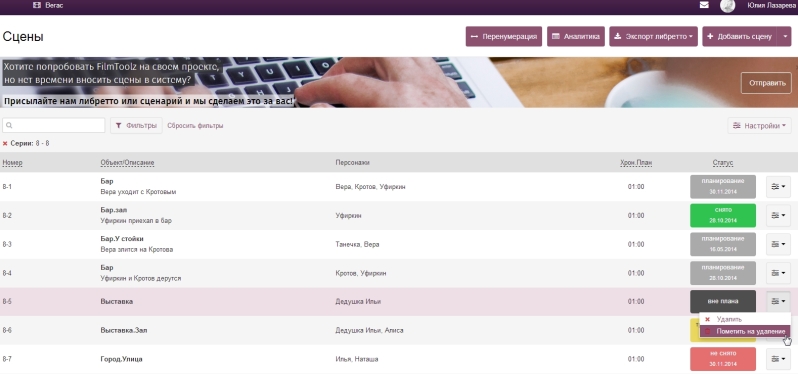Click the Перенумерация button
The height and width of the screenshot is (374, 798).
[504, 37]
